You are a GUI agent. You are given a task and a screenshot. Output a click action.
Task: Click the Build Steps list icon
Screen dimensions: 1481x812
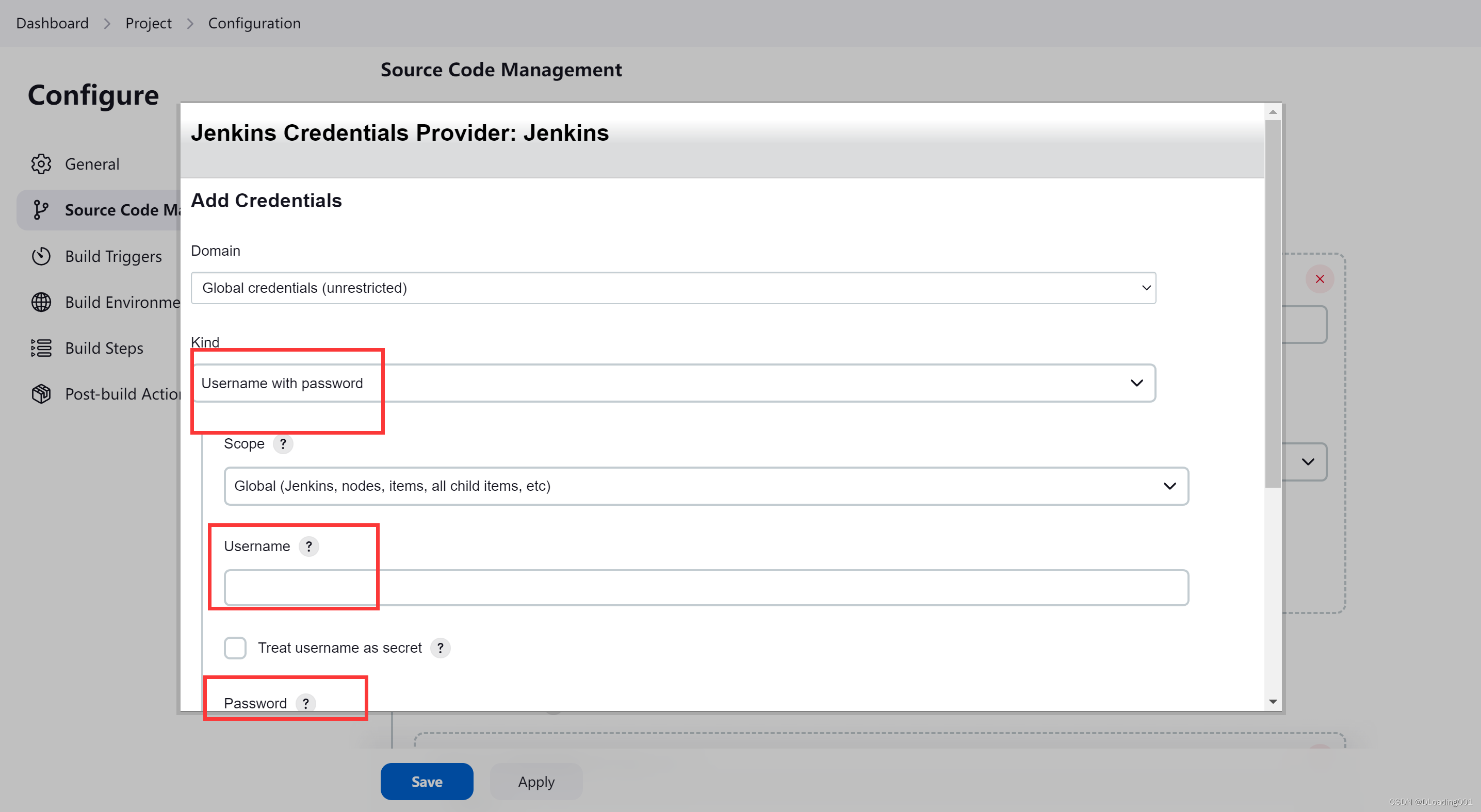pos(41,348)
